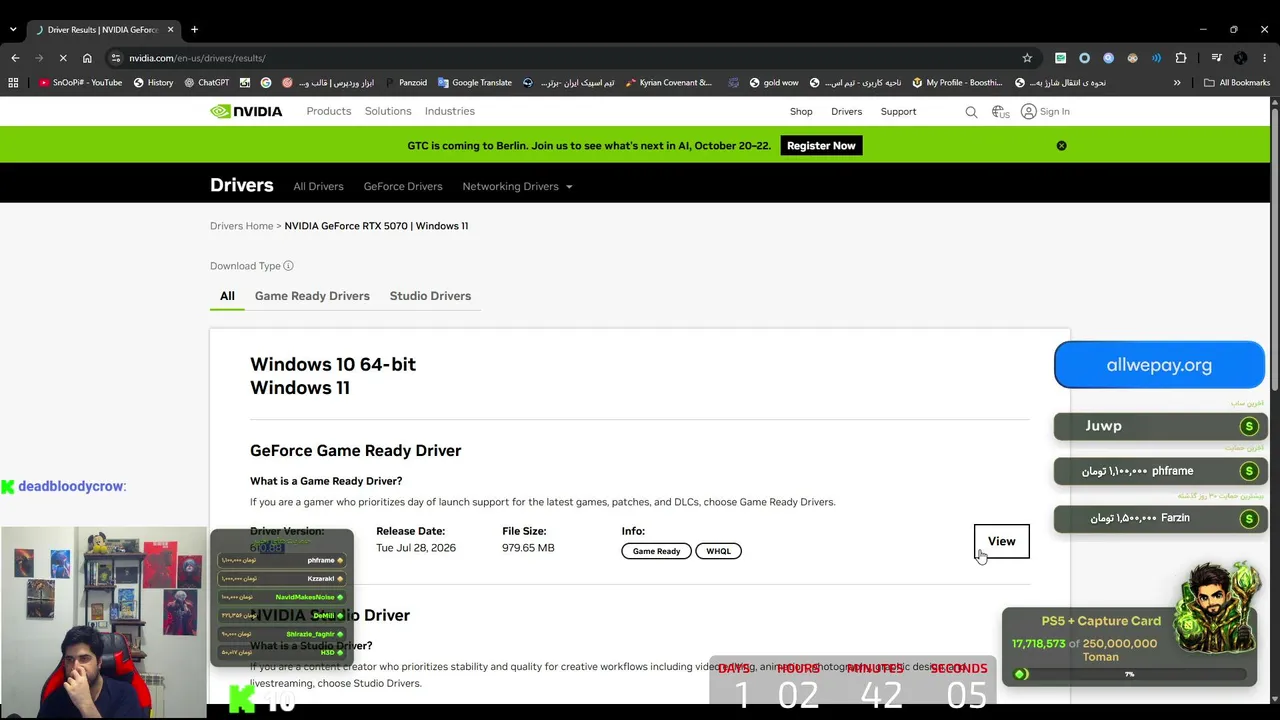This screenshot has width=1280, height=720.
Task: Click the browser back arrow
Action: point(15,58)
